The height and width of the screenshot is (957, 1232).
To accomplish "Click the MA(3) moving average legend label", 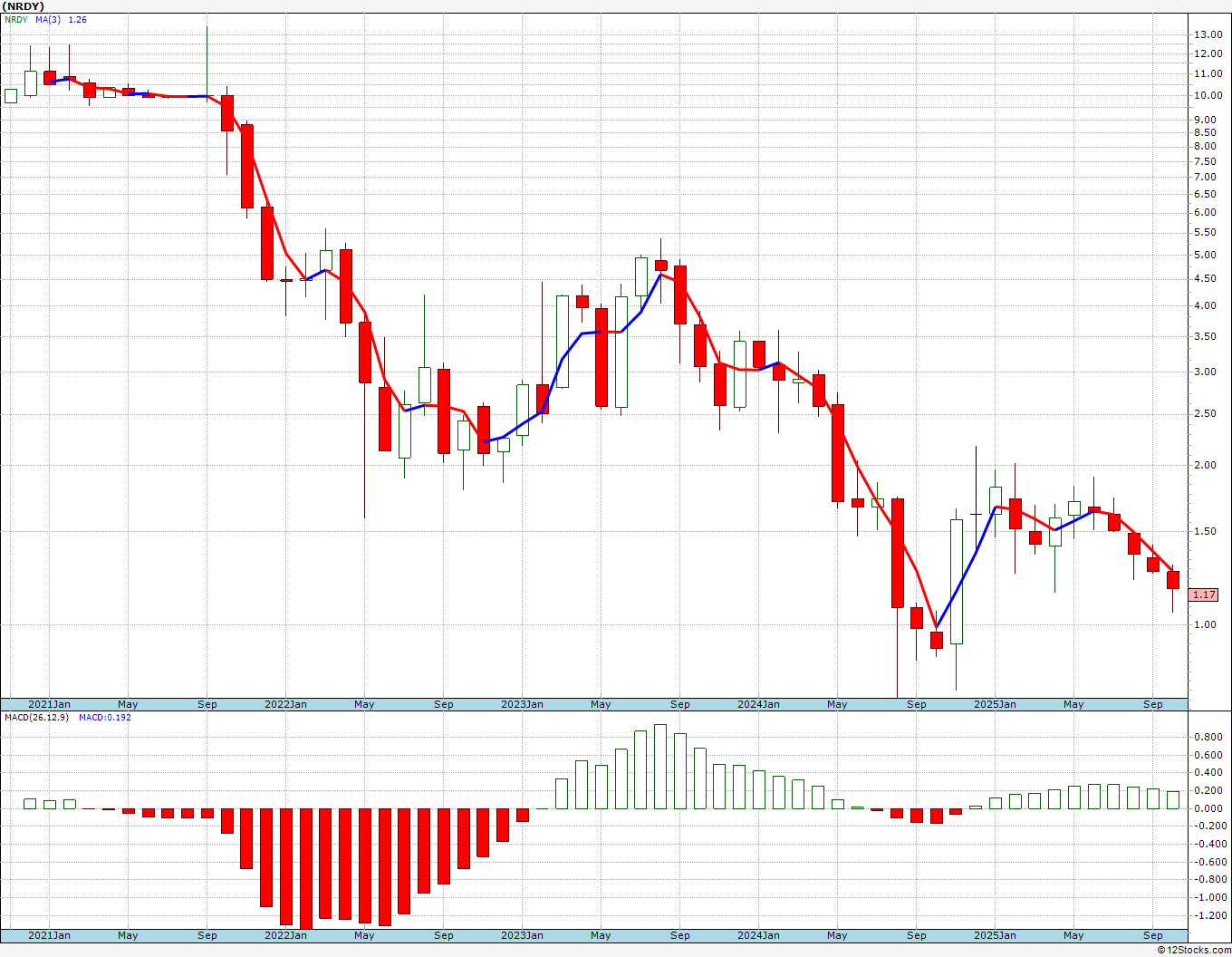I will point(48,19).
